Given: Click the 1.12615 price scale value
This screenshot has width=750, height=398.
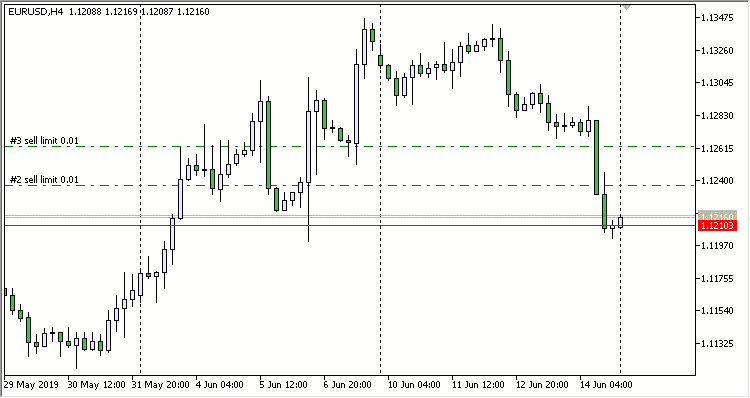Looking at the screenshot, I should click(717, 148).
